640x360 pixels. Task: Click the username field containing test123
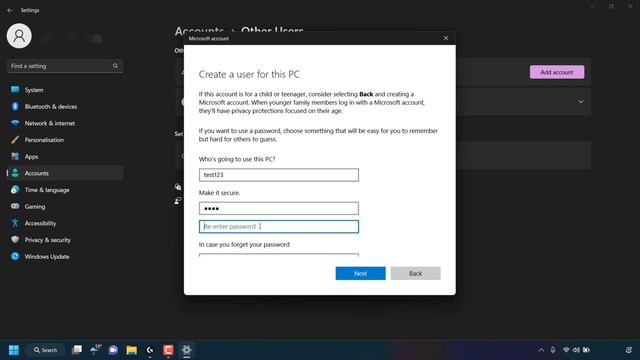click(279, 175)
